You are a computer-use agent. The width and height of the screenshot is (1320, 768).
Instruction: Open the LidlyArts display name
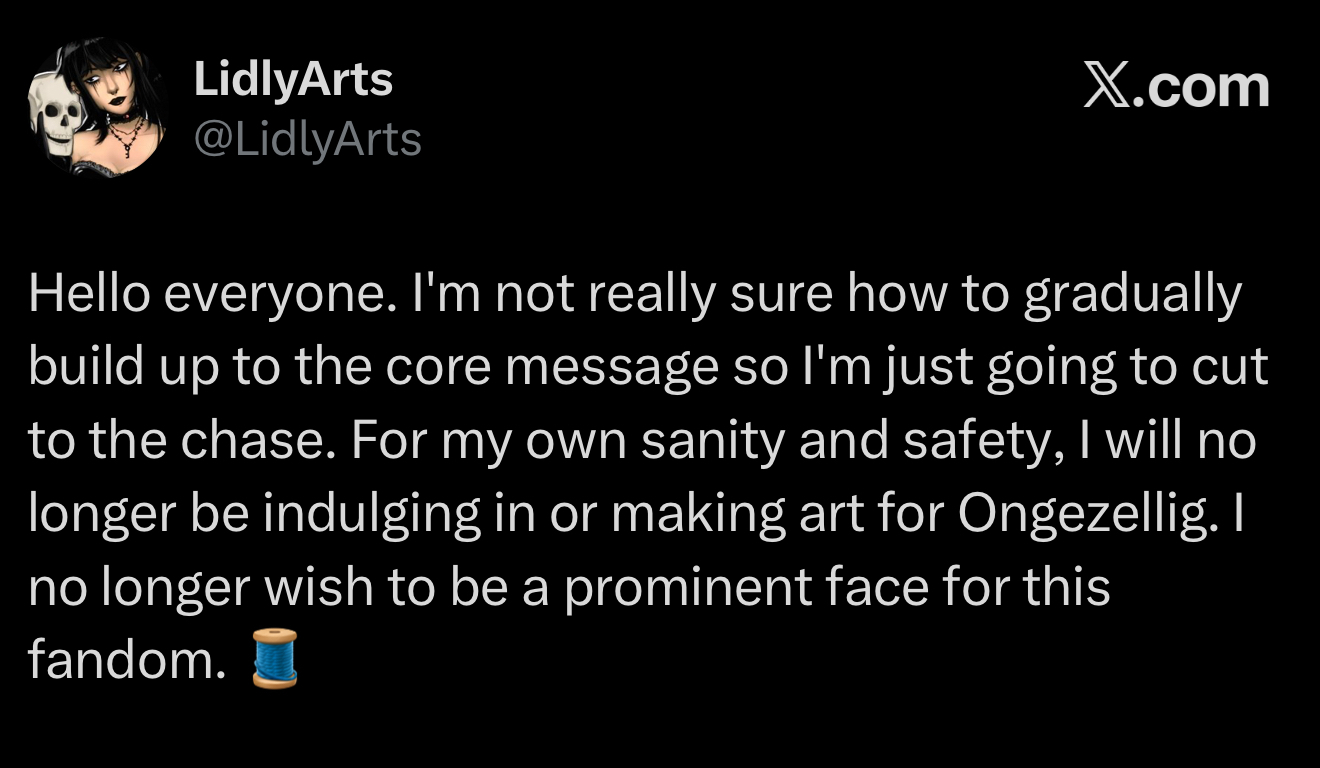point(292,79)
